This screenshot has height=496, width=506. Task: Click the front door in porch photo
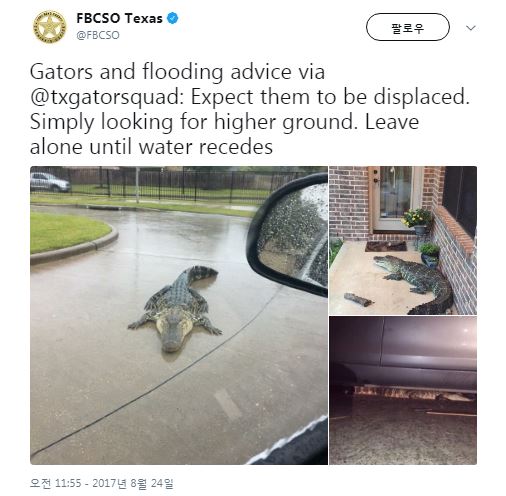pyautogui.click(x=395, y=198)
